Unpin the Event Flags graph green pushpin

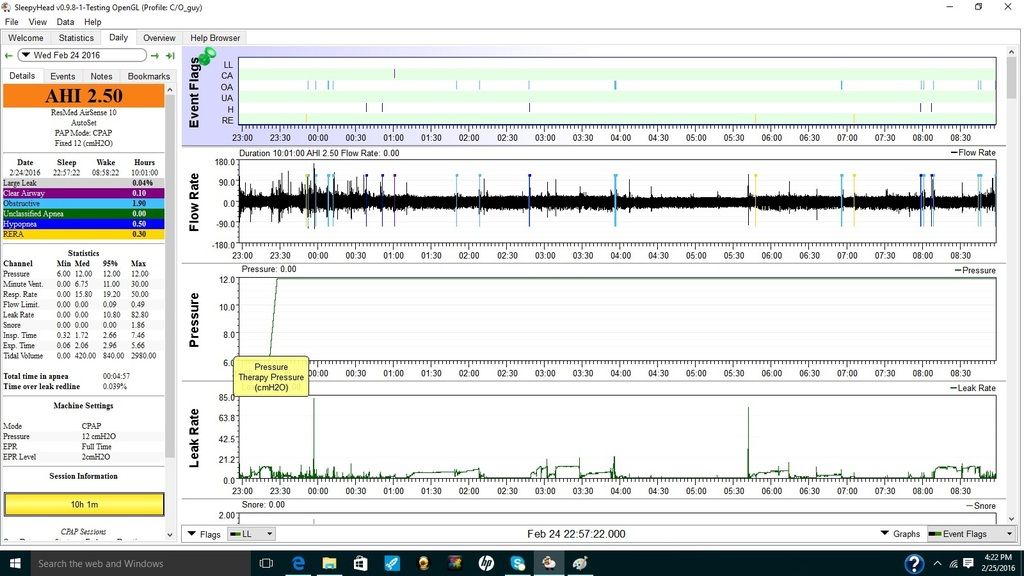click(x=208, y=56)
